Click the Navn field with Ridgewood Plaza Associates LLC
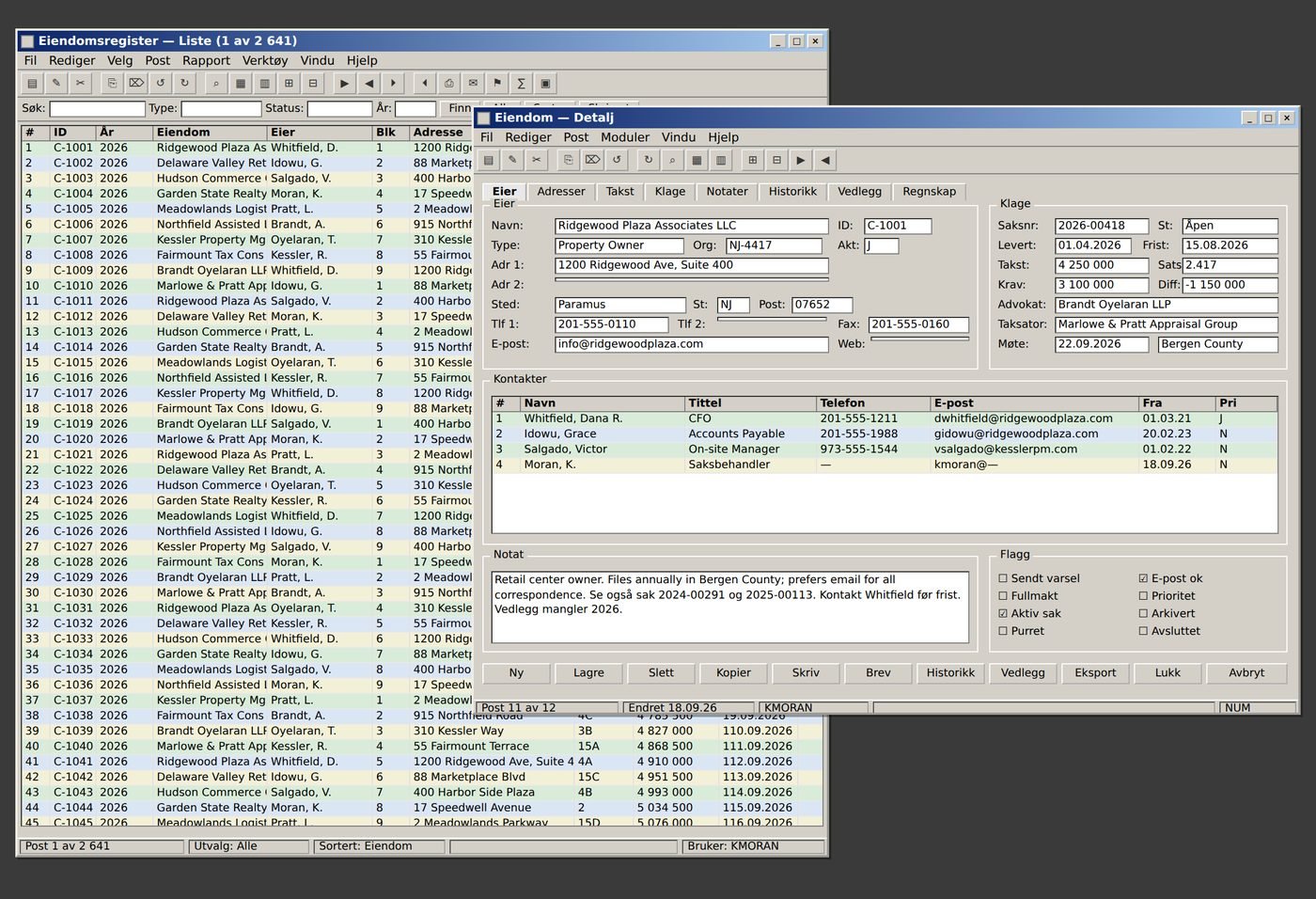 click(x=692, y=226)
